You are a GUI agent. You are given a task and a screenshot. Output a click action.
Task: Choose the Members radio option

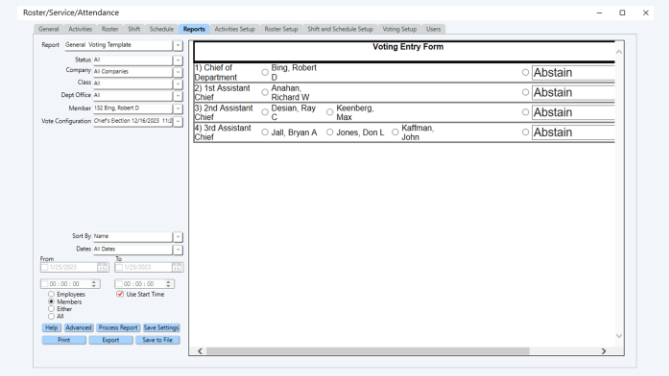click(x=51, y=302)
